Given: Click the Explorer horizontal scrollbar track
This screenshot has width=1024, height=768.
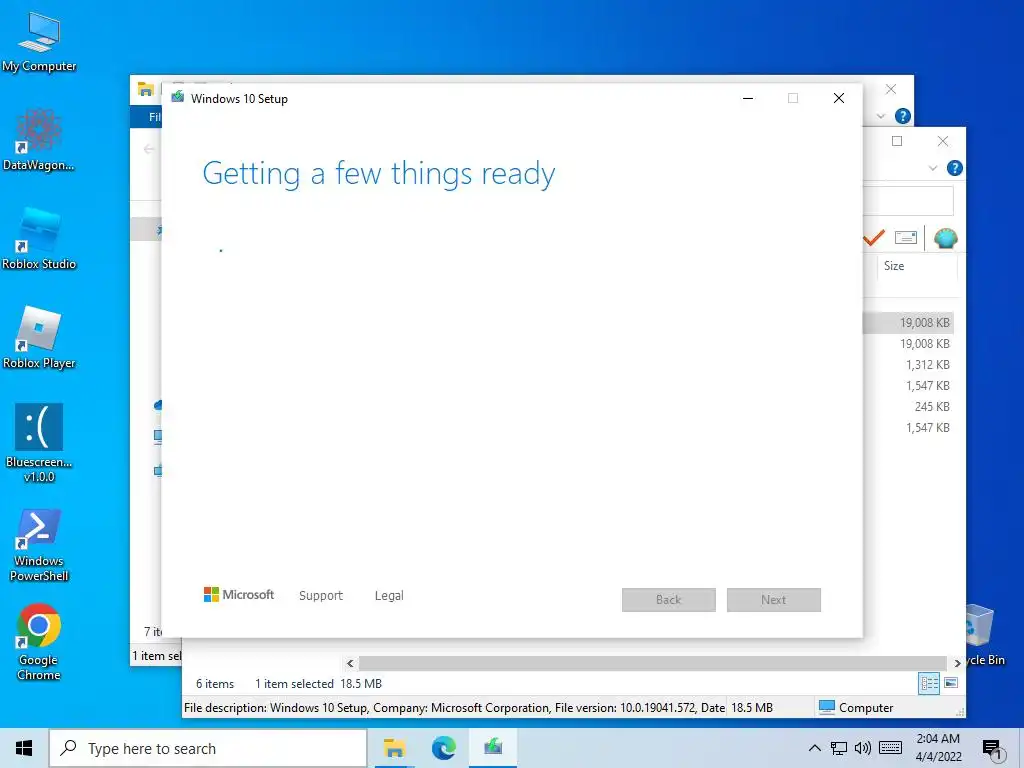Looking at the screenshot, I should 653,664.
